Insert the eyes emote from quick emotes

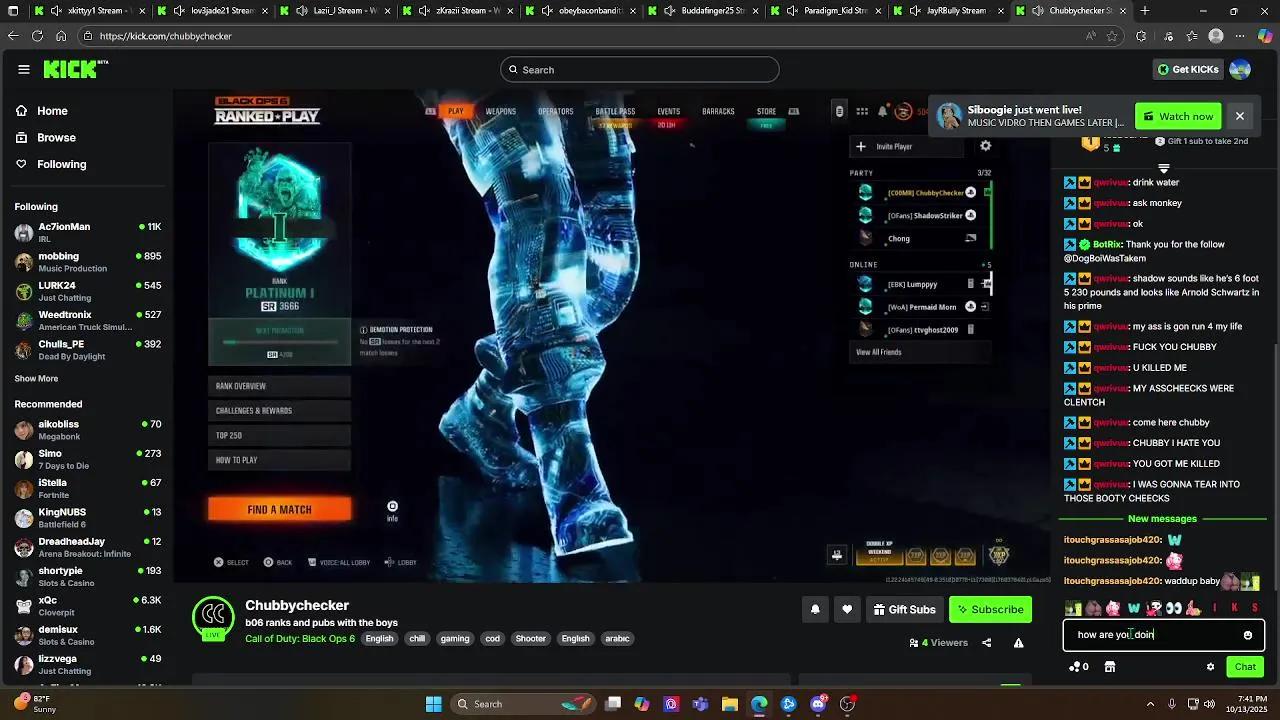click(1173, 608)
